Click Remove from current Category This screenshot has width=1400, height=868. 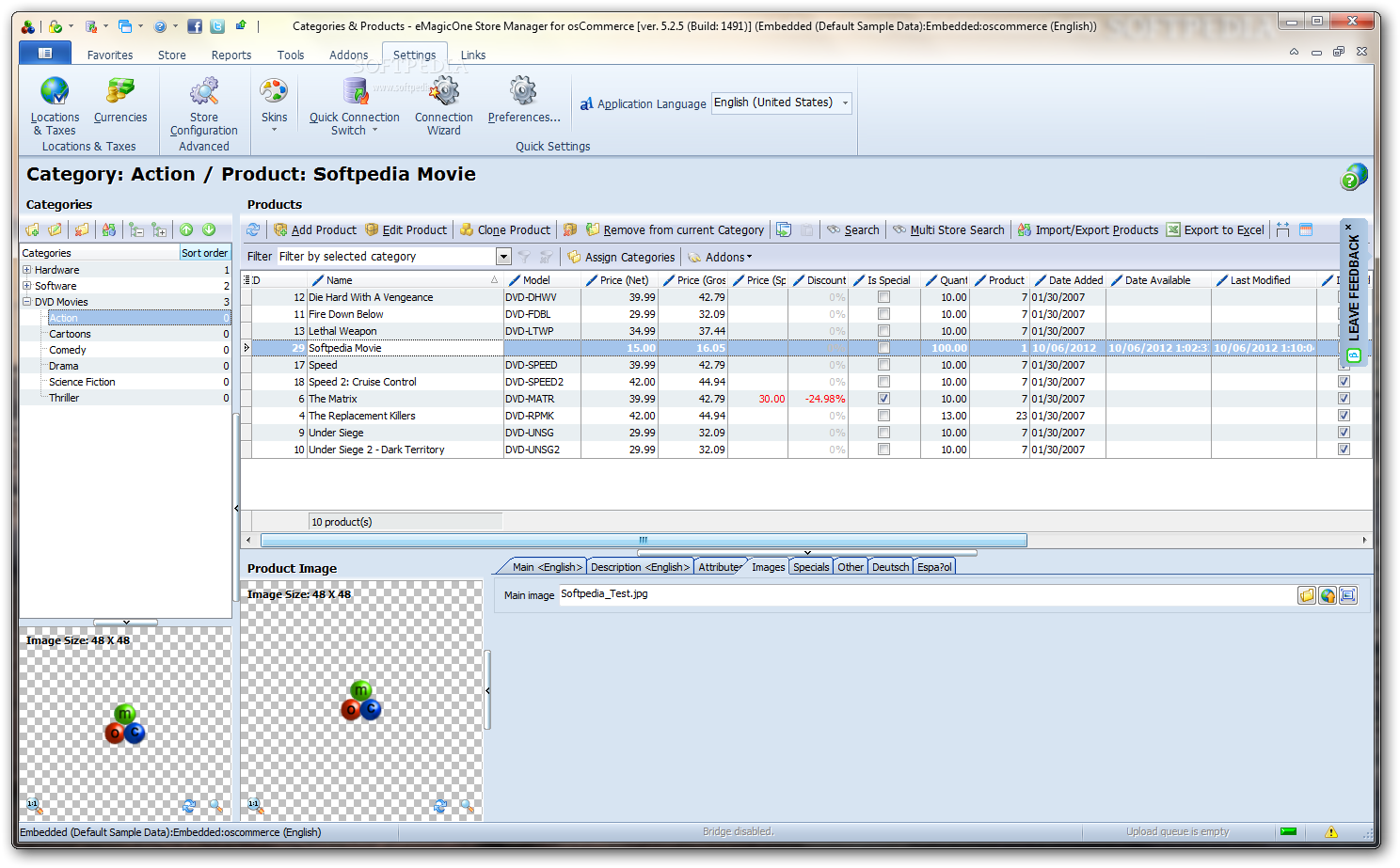675,230
